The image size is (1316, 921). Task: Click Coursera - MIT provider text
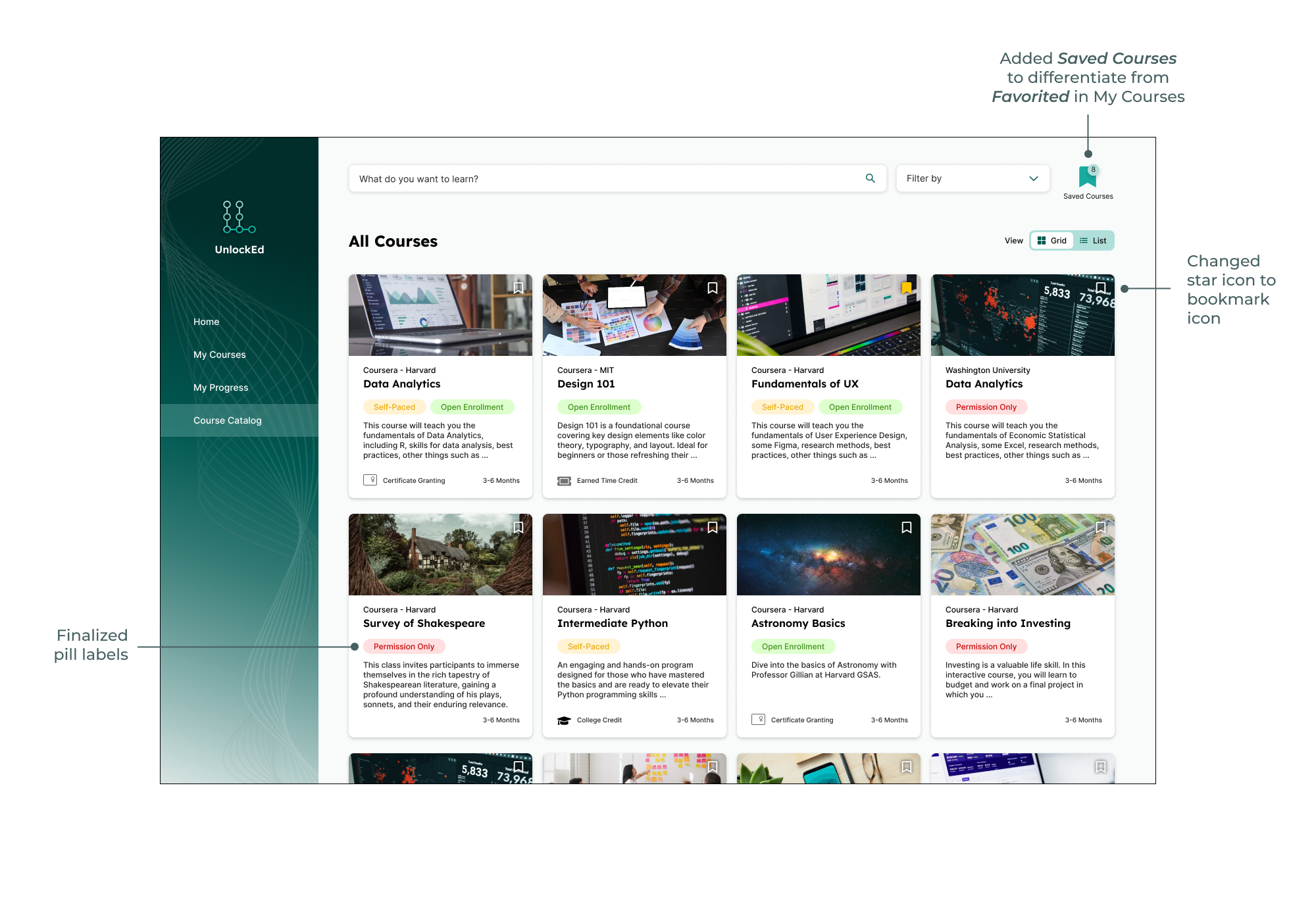click(585, 370)
